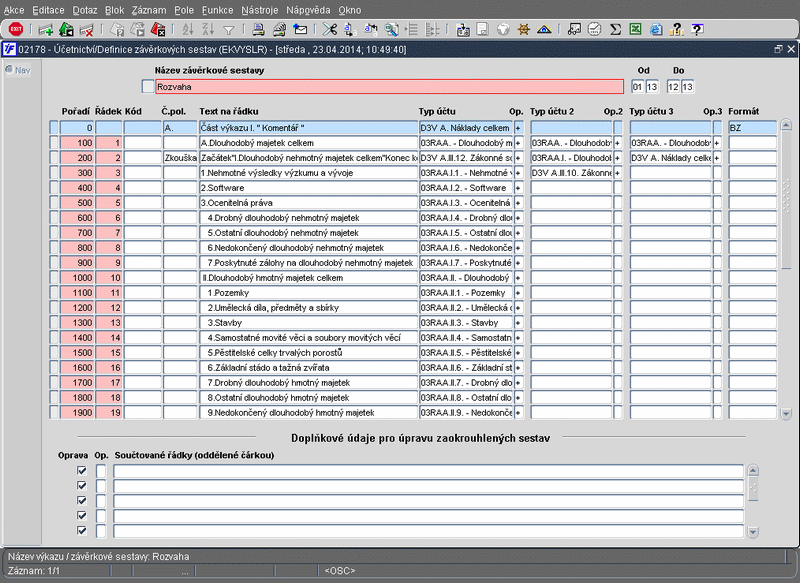Click the red EXIT stop-sign icon
The height and width of the screenshot is (583, 800).
coord(16,29)
